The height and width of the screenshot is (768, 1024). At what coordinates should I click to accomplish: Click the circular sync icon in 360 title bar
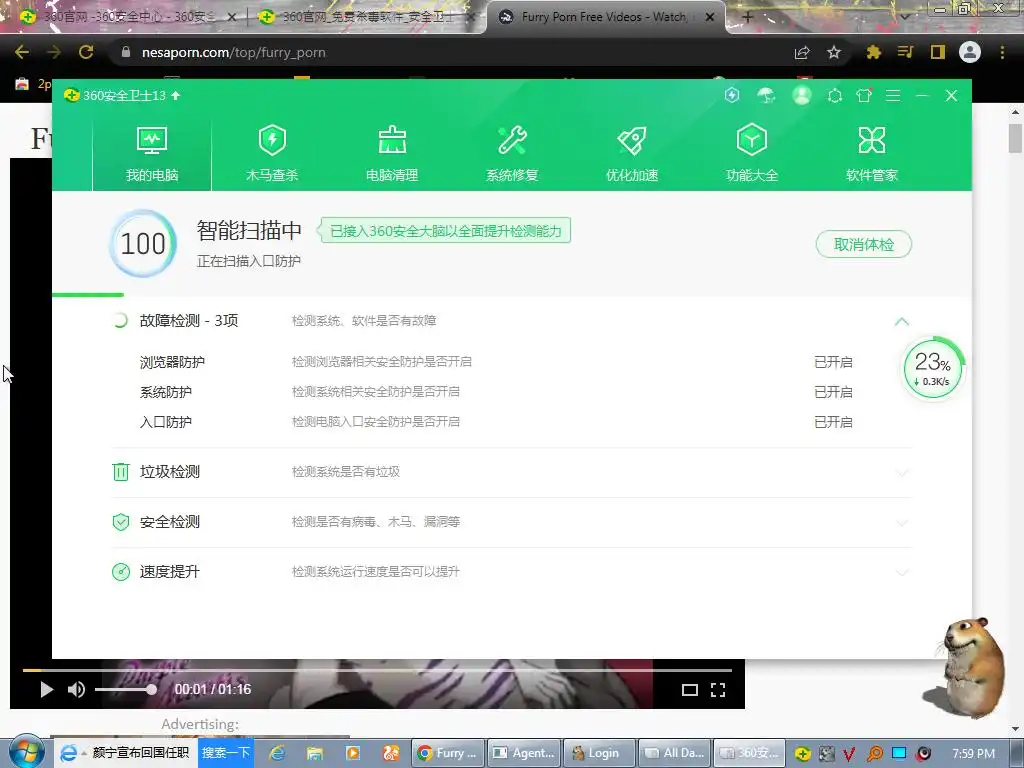(x=834, y=96)
